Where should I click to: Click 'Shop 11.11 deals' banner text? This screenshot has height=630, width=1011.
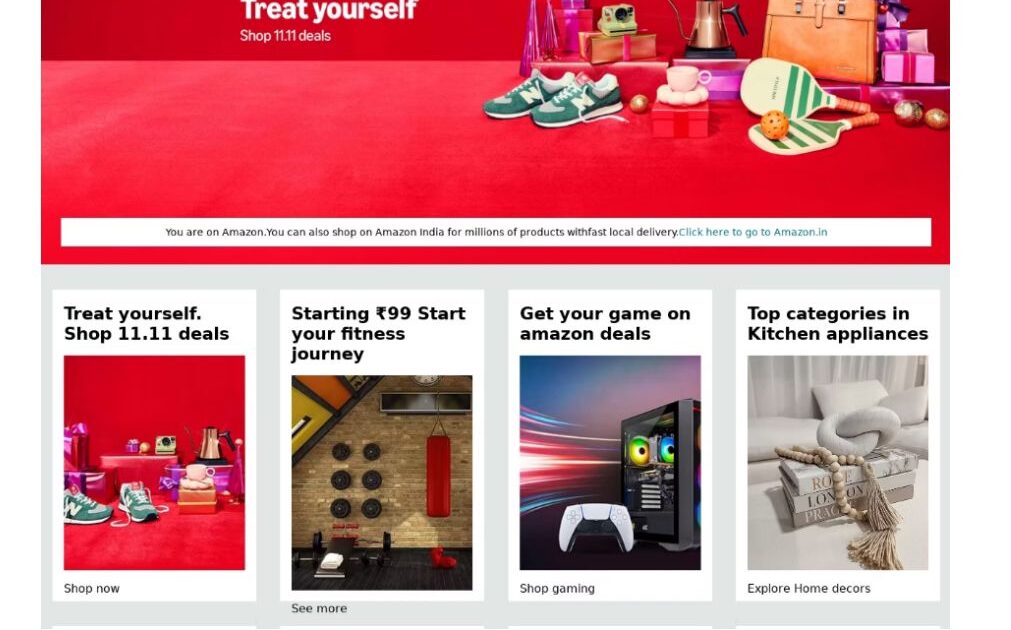(285, 36)
